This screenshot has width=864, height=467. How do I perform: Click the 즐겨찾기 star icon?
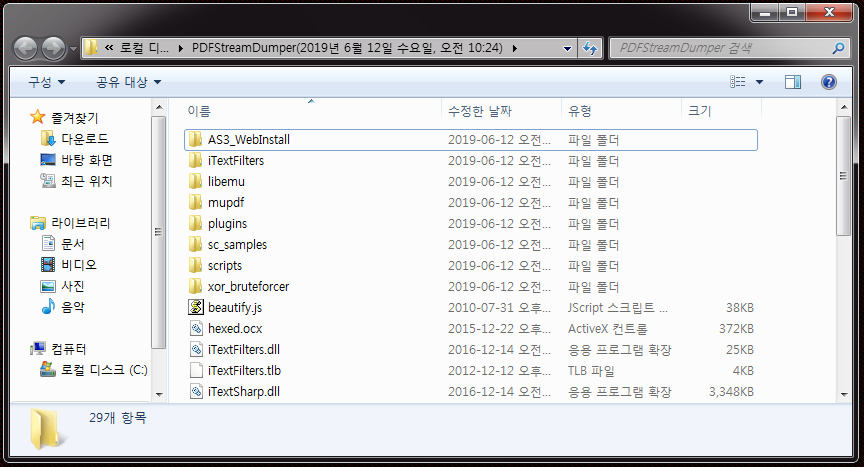coord(37,117)
